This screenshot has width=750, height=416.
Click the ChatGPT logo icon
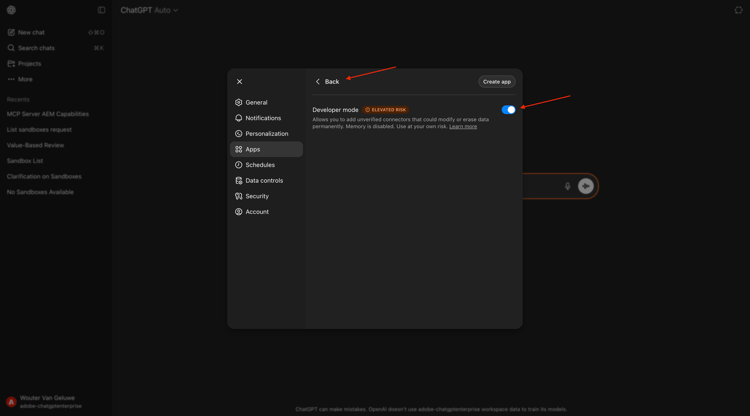point(11,10)
